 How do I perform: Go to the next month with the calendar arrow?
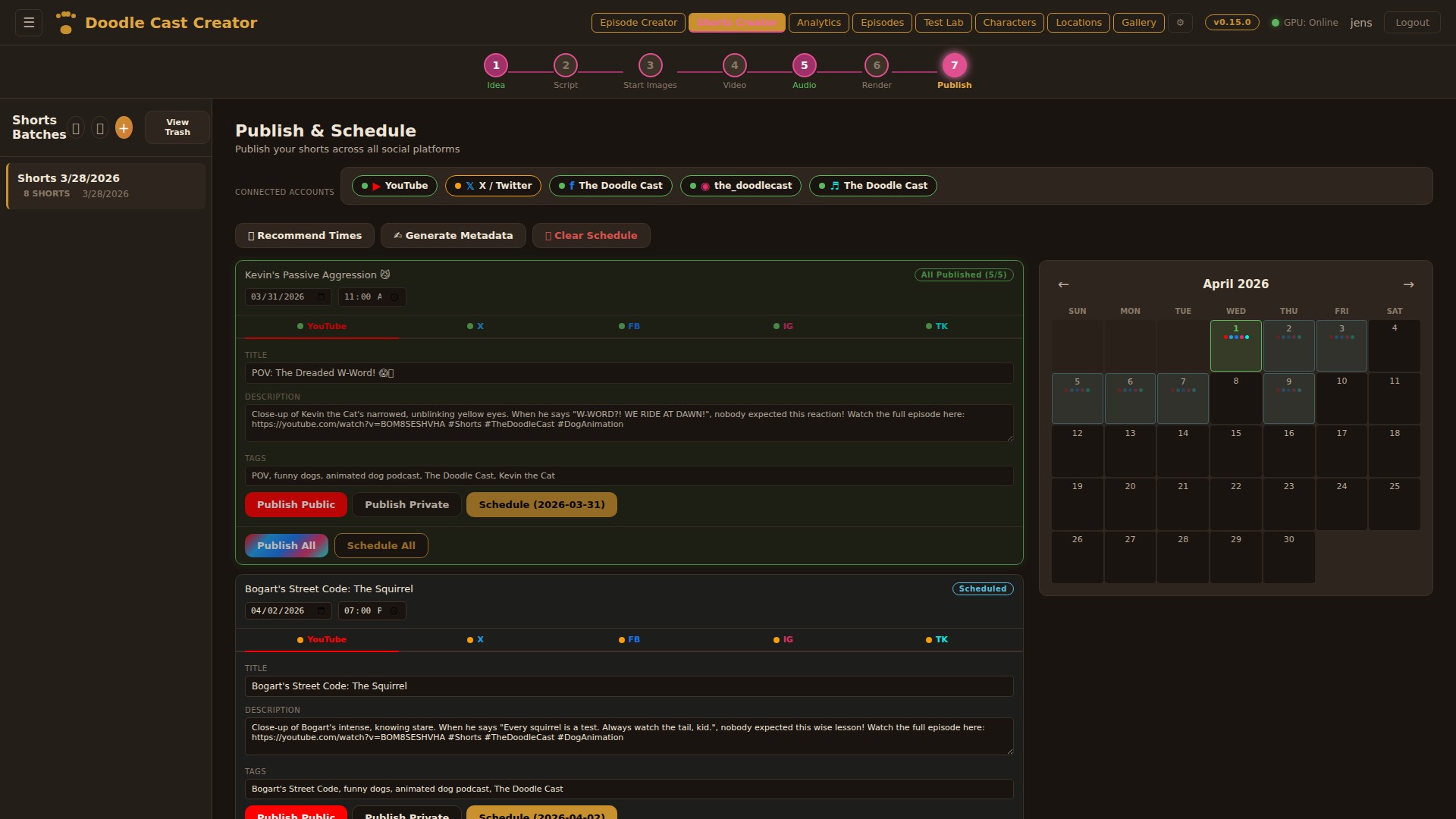[x=1408, y=284]
